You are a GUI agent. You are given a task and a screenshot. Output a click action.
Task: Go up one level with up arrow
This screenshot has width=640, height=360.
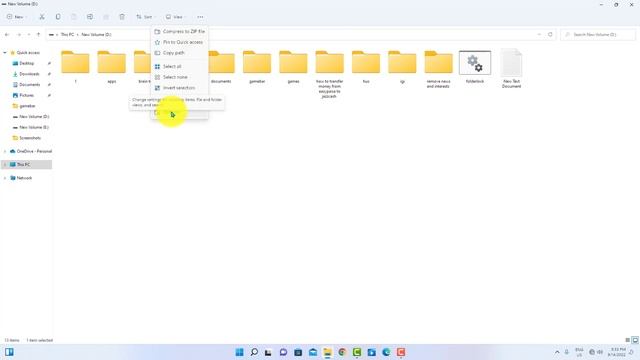pos(38,35)
